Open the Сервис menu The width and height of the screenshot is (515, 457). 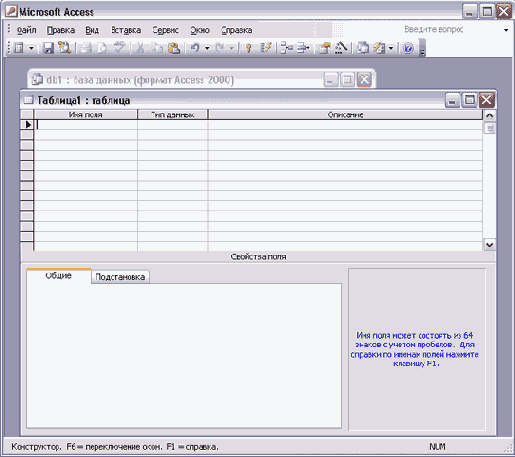(166, 30)
